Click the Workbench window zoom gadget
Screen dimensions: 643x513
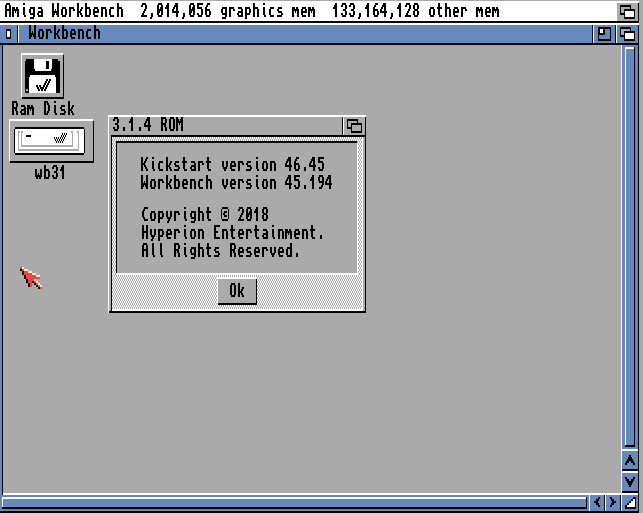point(604,34)
